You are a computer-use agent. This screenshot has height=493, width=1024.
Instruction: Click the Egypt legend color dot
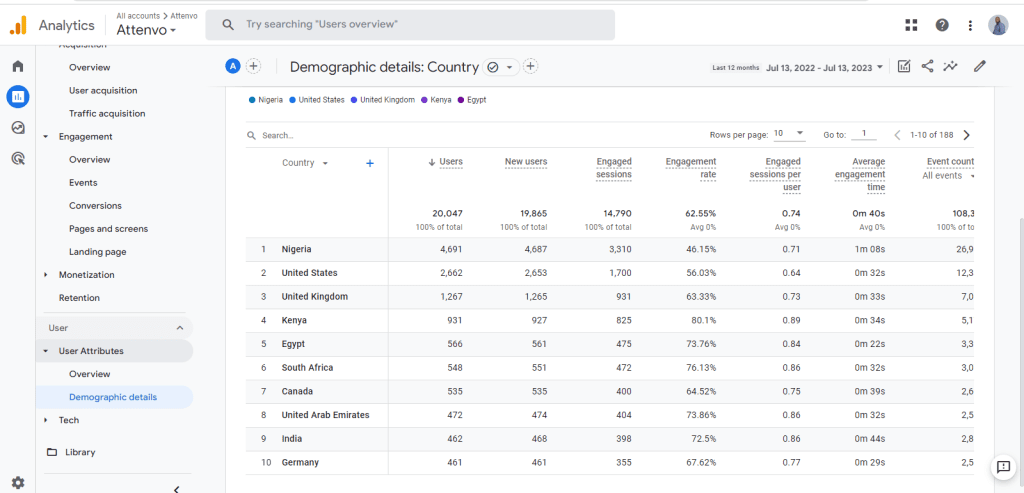click(460, 100)
